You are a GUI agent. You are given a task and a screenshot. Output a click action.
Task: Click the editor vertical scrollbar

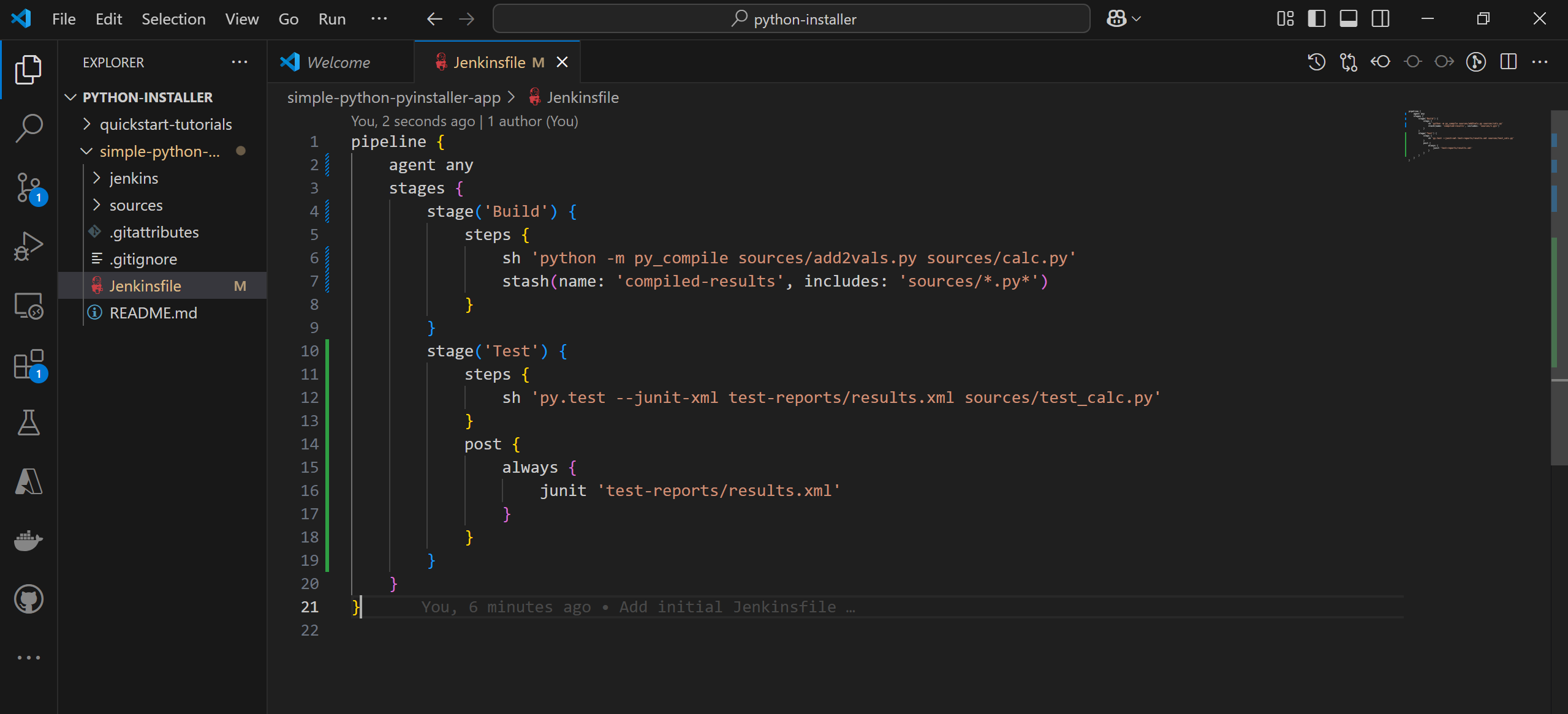coord(1559,288)
